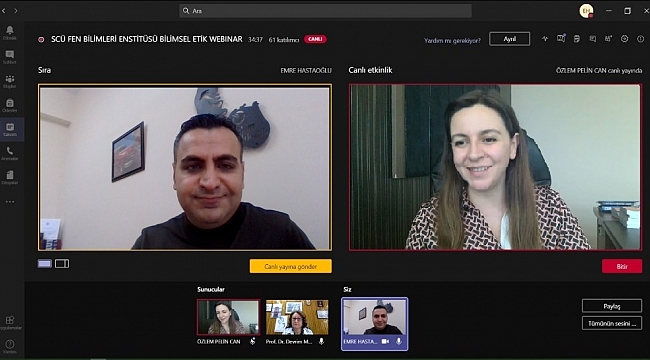
Task: Open the meeting notes icon
Action: pyautogui.click(x=577, y=39)
